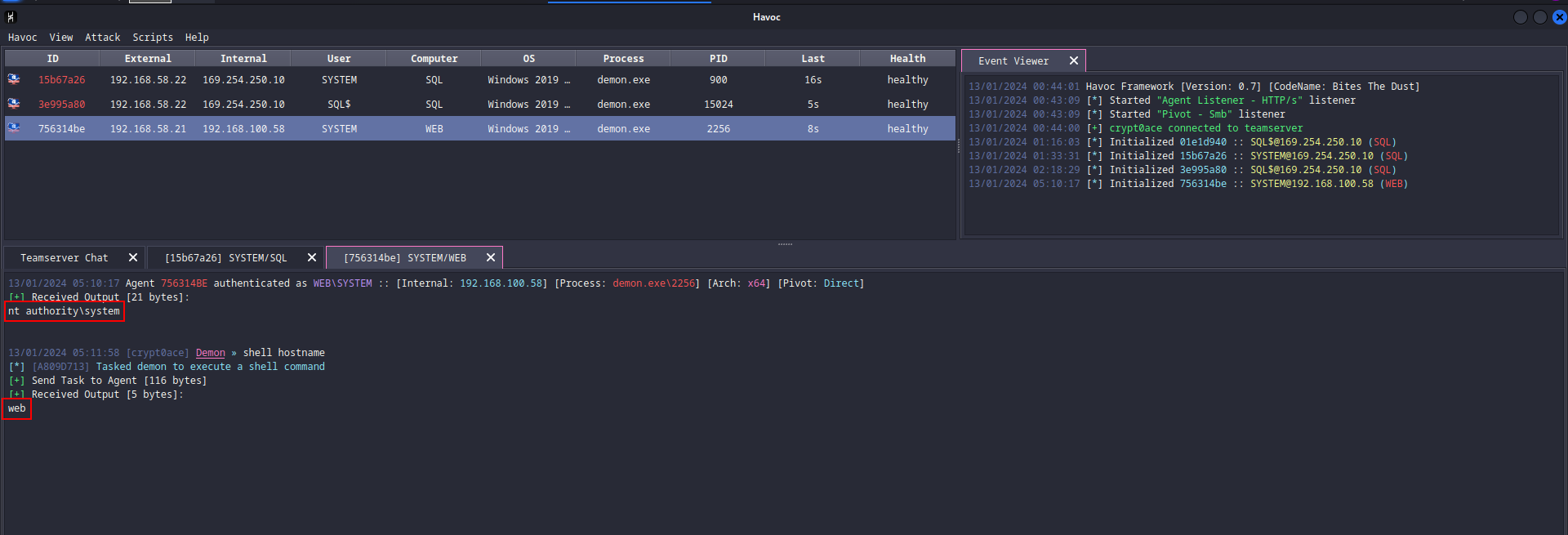Maximize the Havoc window
This screenshot has height=535, width=1568.
(1539, 17)
